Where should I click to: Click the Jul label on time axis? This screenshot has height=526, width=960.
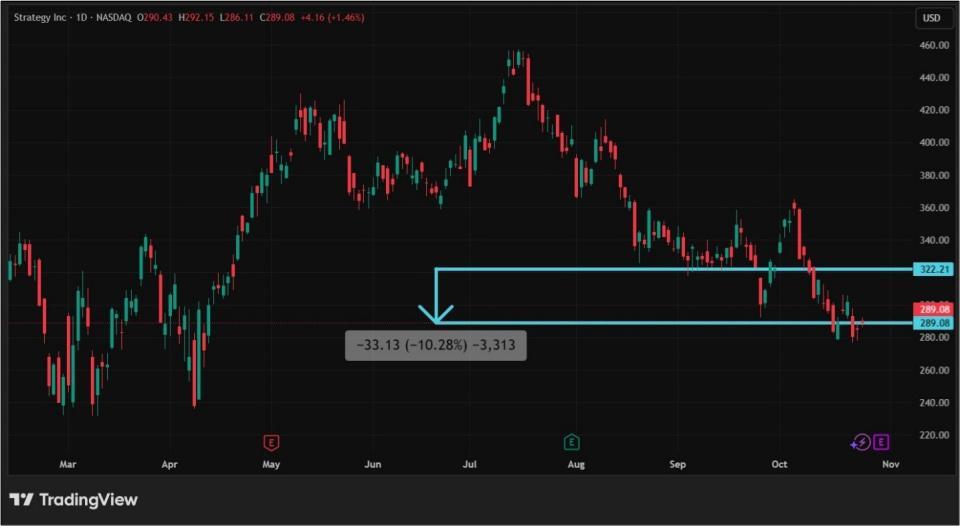(470, 465)
